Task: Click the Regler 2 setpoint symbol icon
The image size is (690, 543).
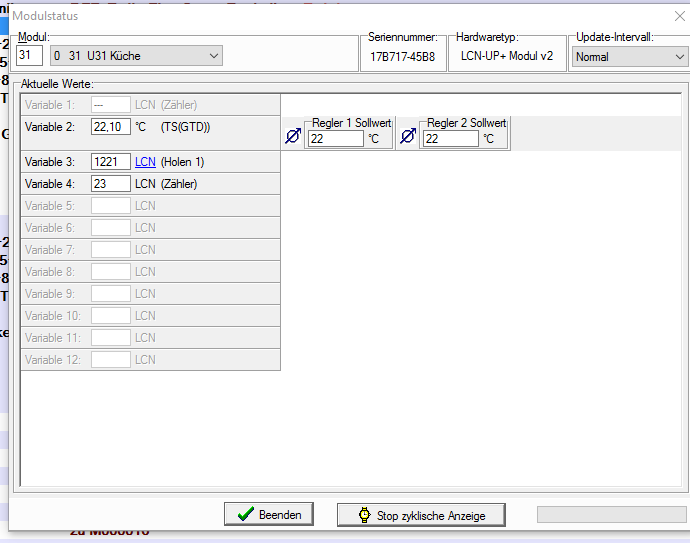Action: click(408, 137)
